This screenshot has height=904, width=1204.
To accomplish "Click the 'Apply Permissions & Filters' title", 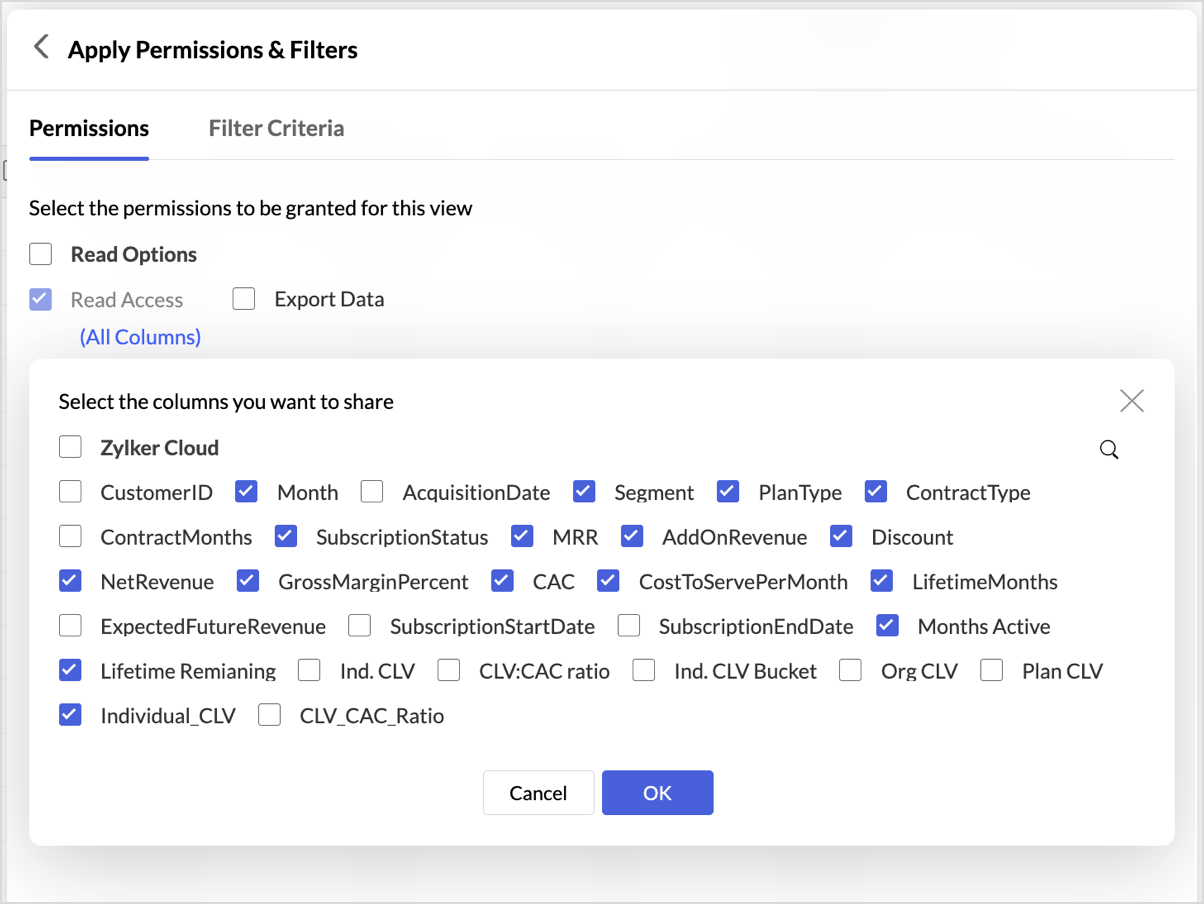I will (213, 49).
